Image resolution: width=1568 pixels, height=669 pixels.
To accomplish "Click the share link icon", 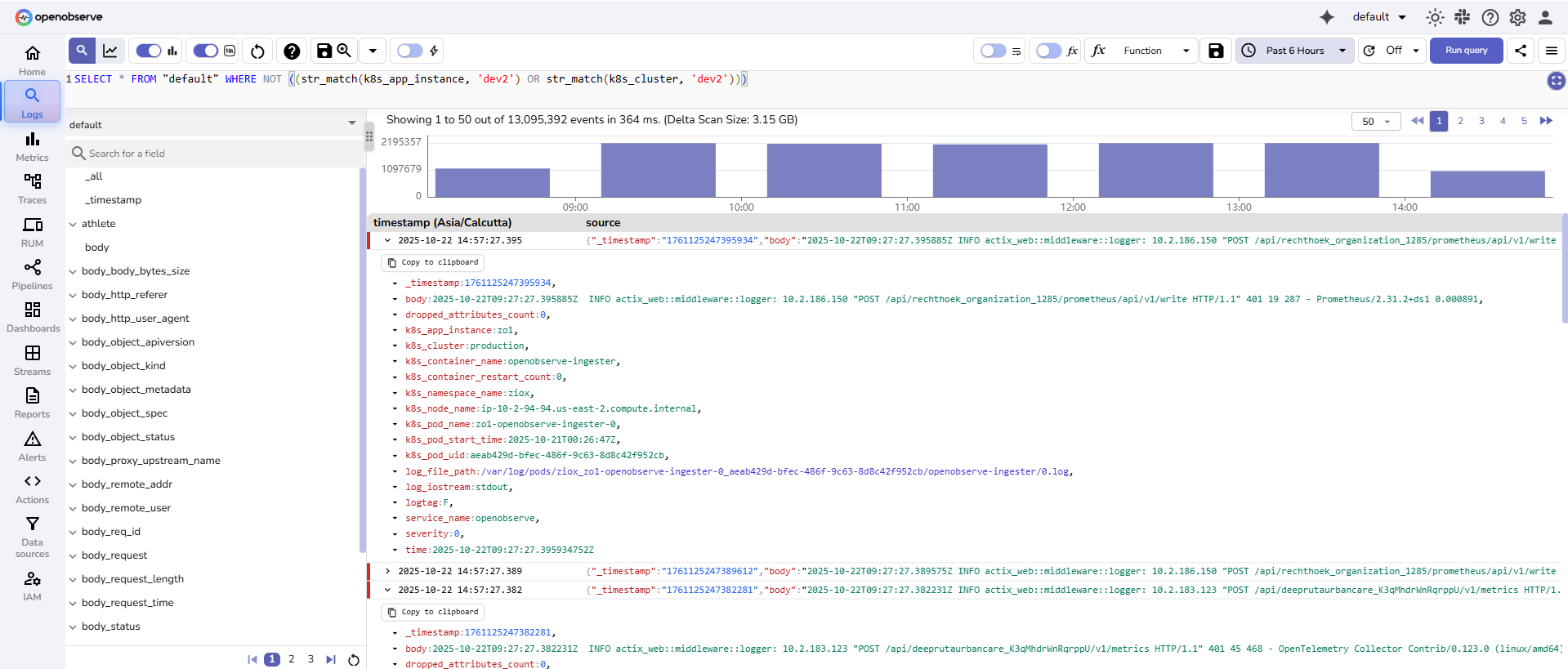I will click(1520, 51).
